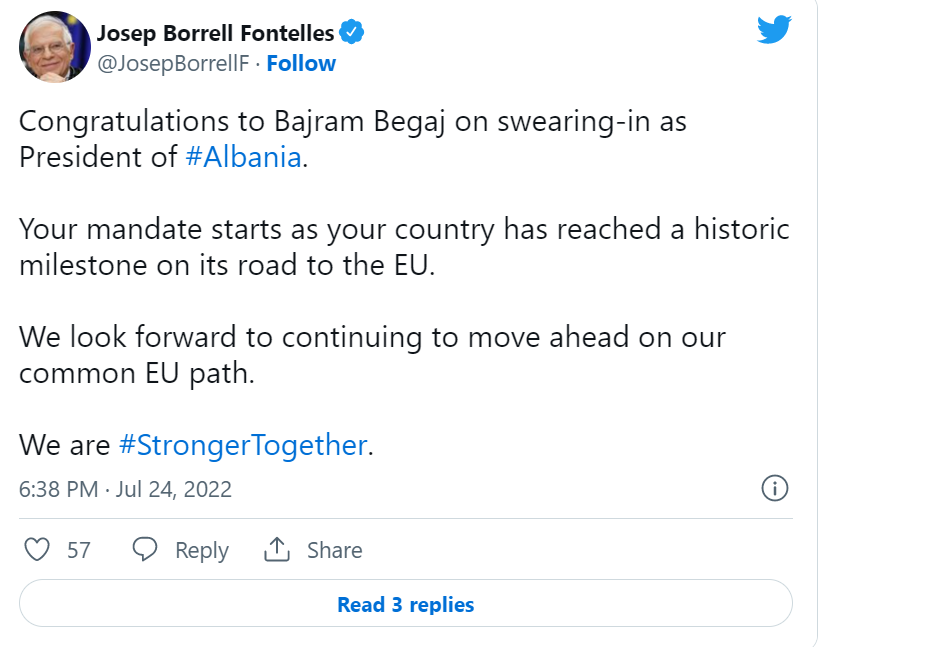
Task: Open the #StrongerTogether hashtag
Action: coord(243,445)
